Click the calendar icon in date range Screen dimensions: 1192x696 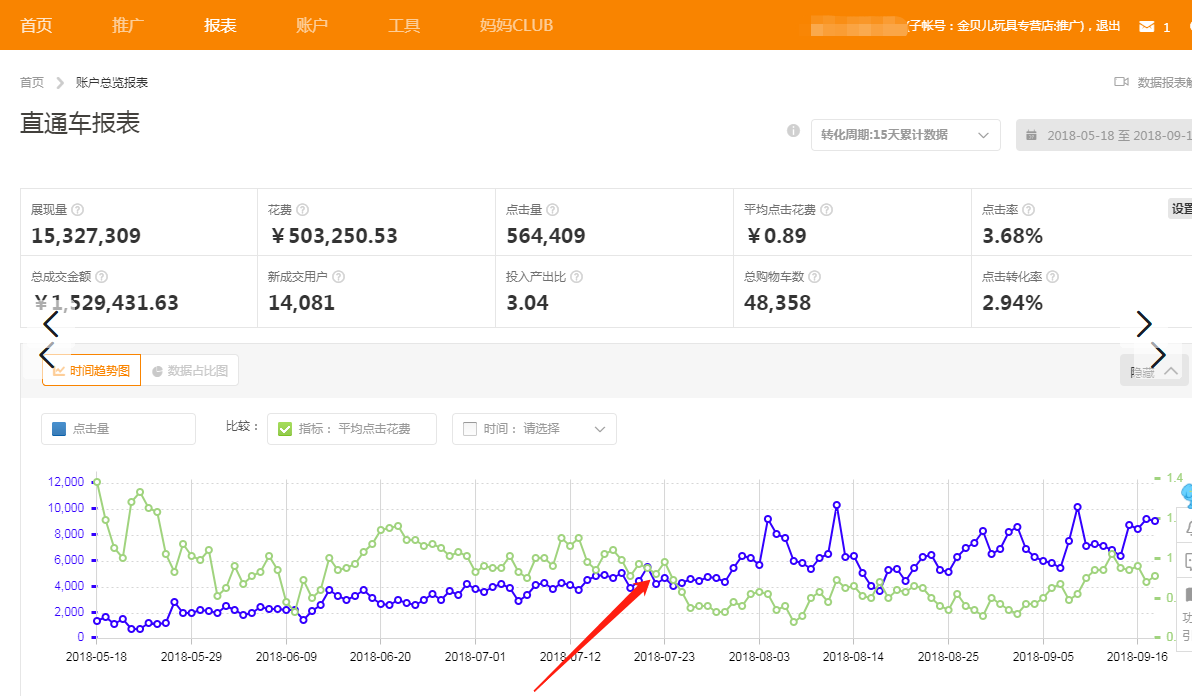1032,135
